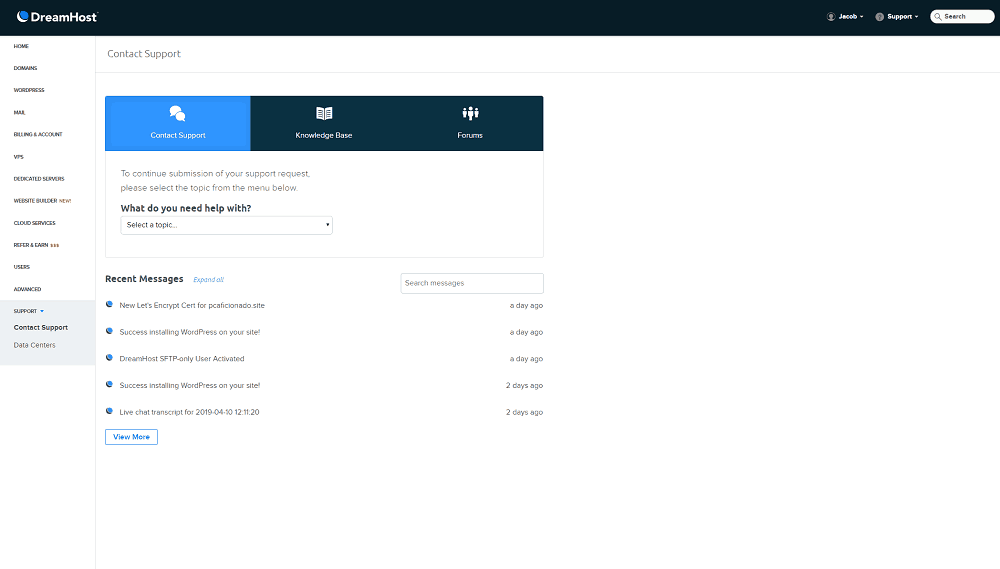The width and height of the screenshot is (1000, 569).
Task: Open Data Centers in the sidebar
Action: (34, 345)
